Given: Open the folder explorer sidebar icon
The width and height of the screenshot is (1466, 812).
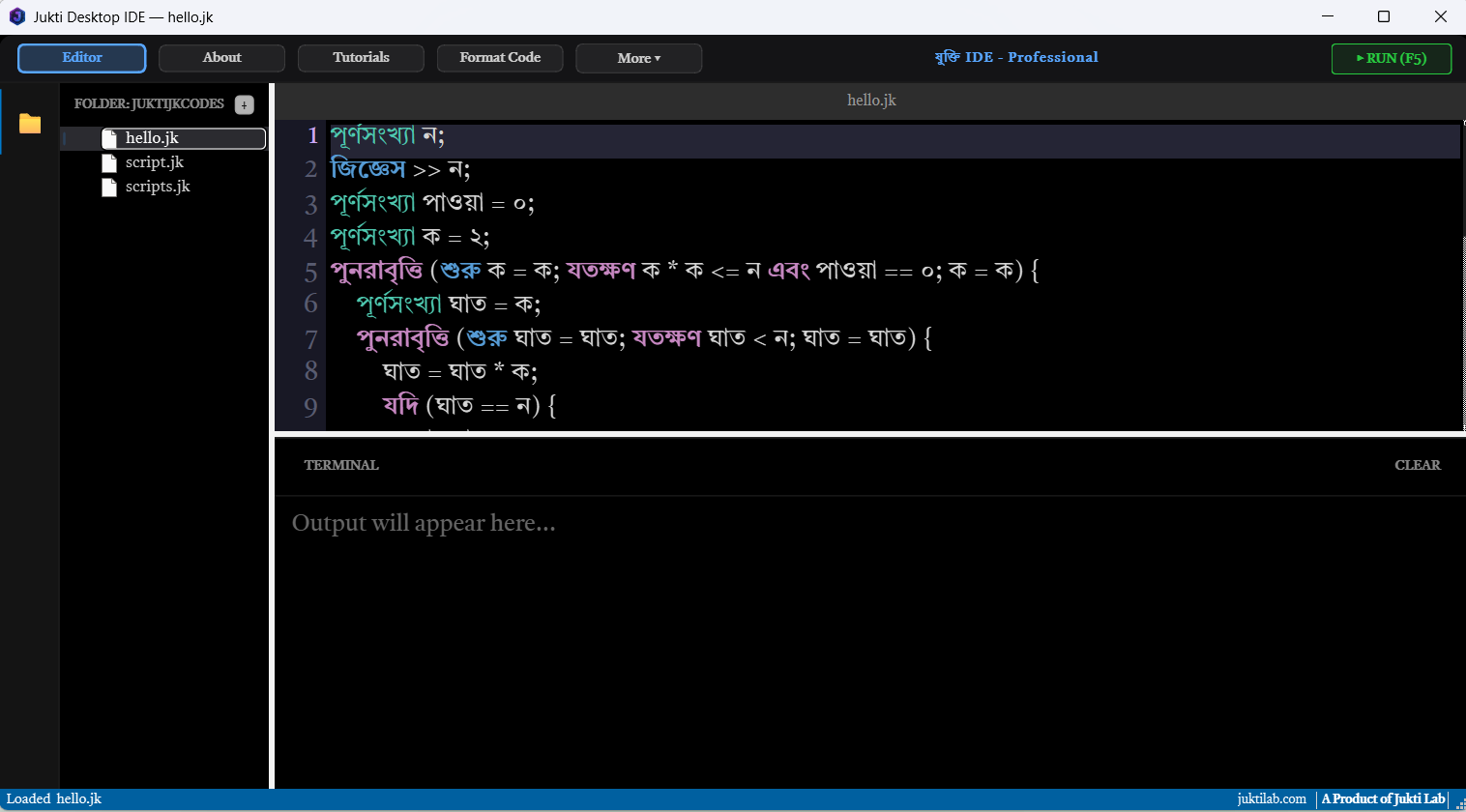Looking at the screenshot, I should (x=30, y=123).
